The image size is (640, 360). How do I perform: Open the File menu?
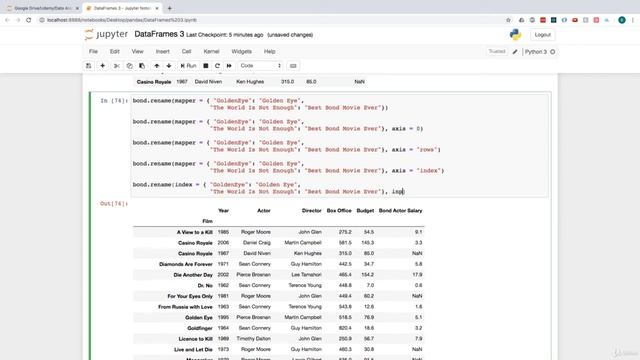tap(93, 51)
